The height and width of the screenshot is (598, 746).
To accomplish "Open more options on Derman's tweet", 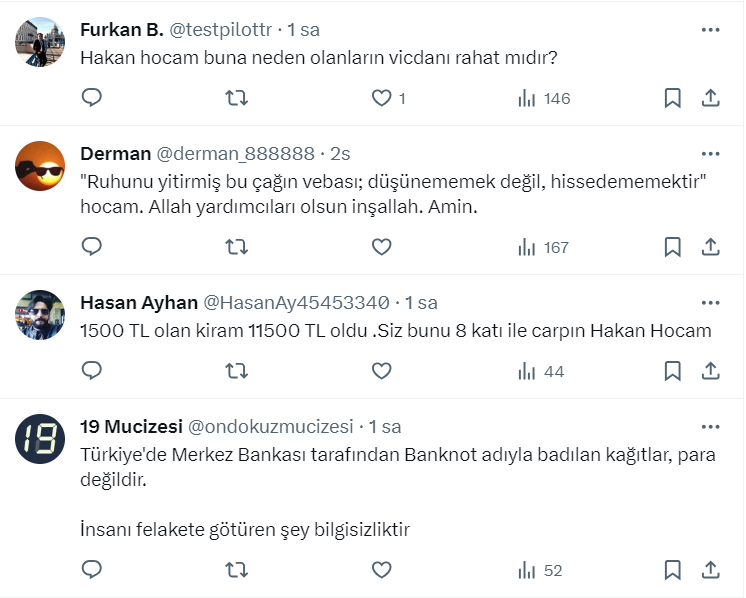I will click(710, 154).
